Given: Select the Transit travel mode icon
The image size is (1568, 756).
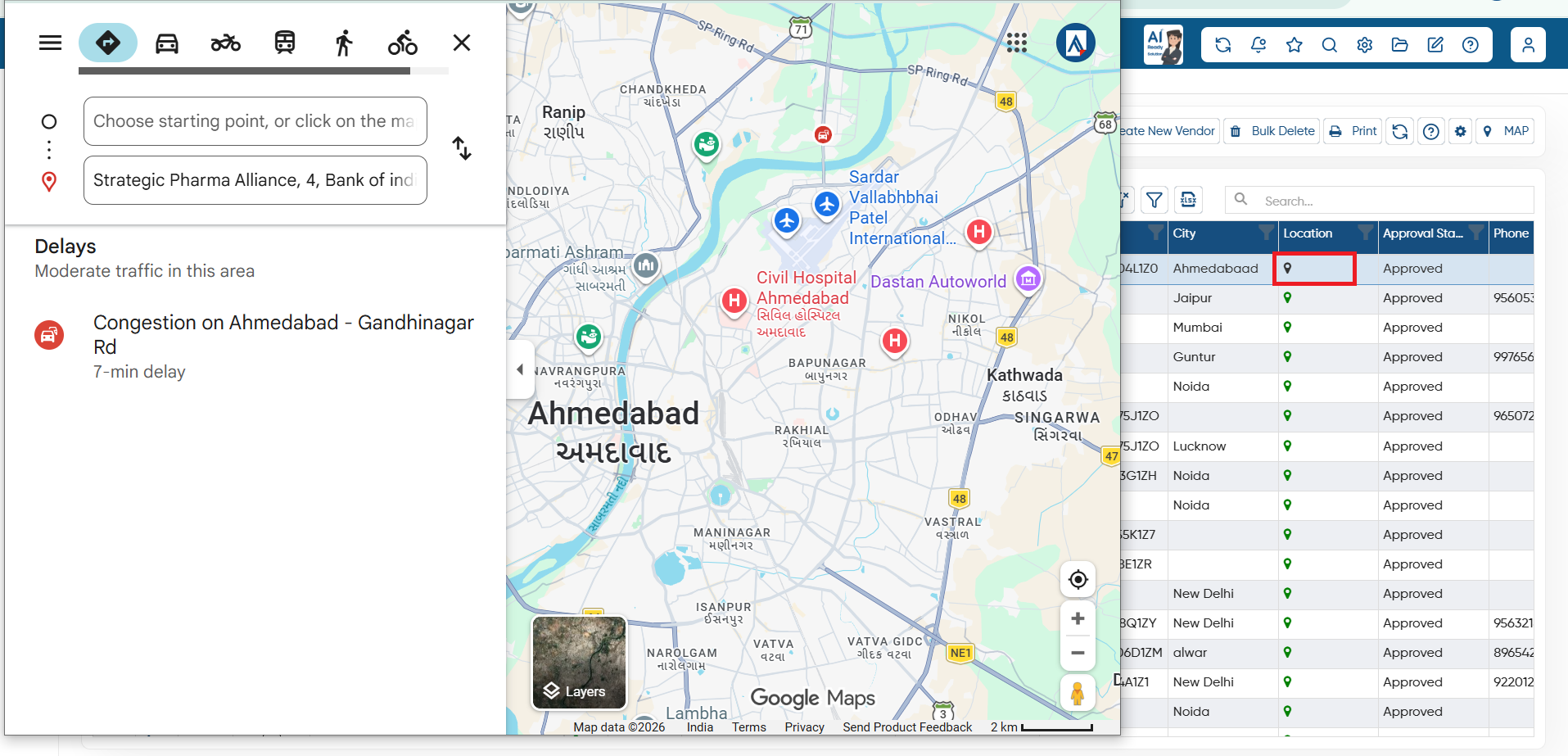Looking at the screenshot, I should tap(285, 43).
